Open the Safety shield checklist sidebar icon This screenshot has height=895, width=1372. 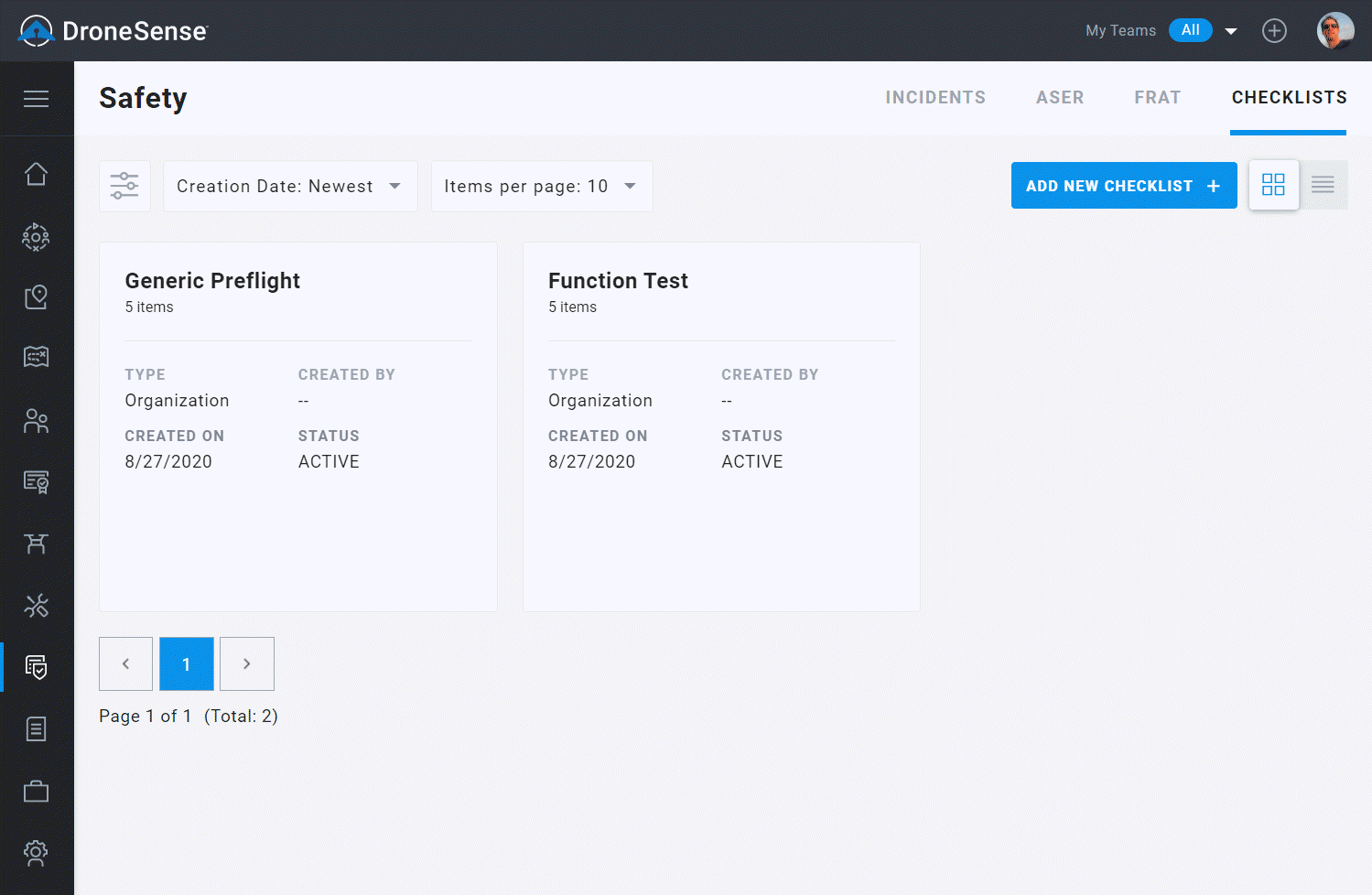pos(37,667)
